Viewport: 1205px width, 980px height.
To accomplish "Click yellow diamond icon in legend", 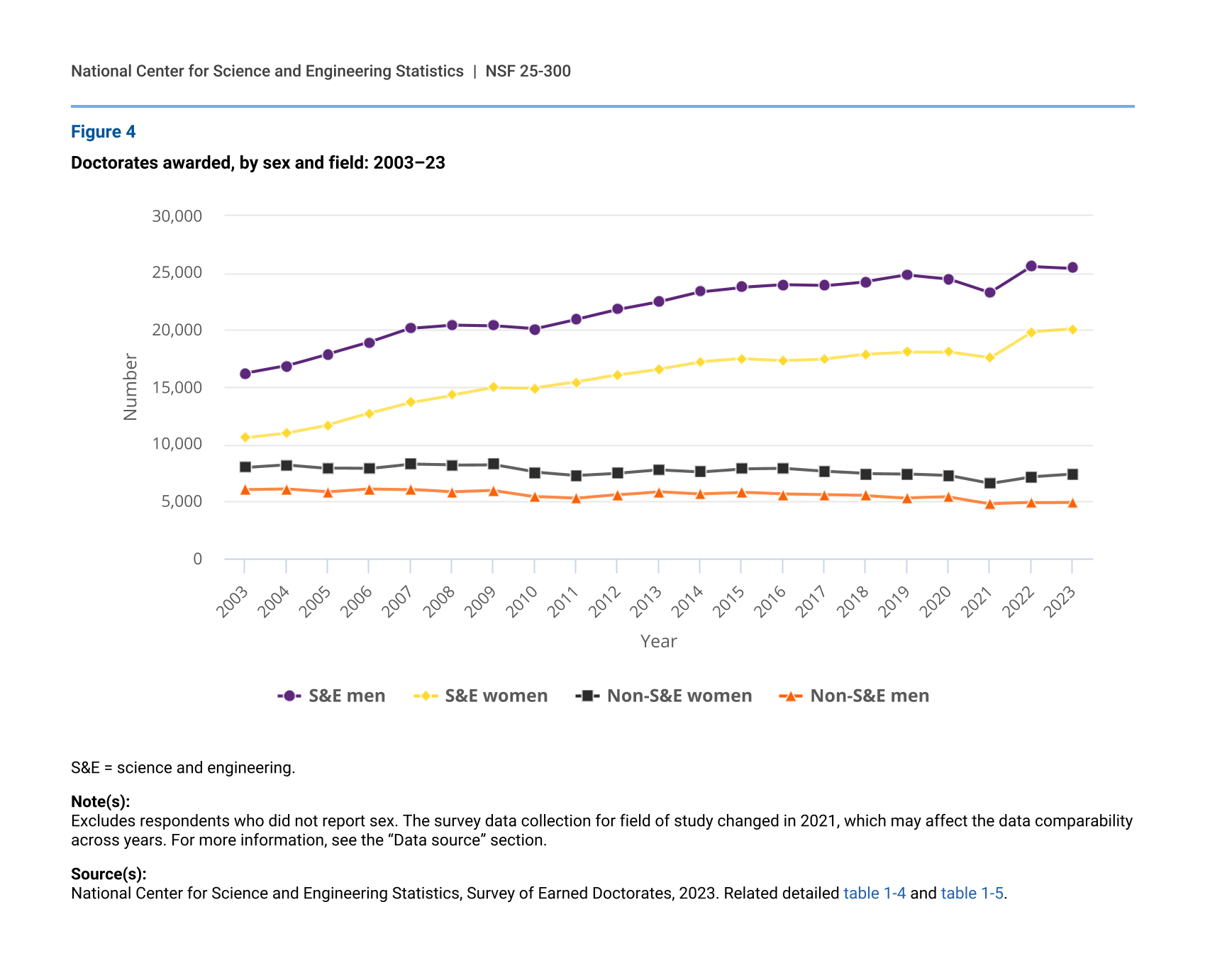I will pyautogui.click(x=426, y=696).
